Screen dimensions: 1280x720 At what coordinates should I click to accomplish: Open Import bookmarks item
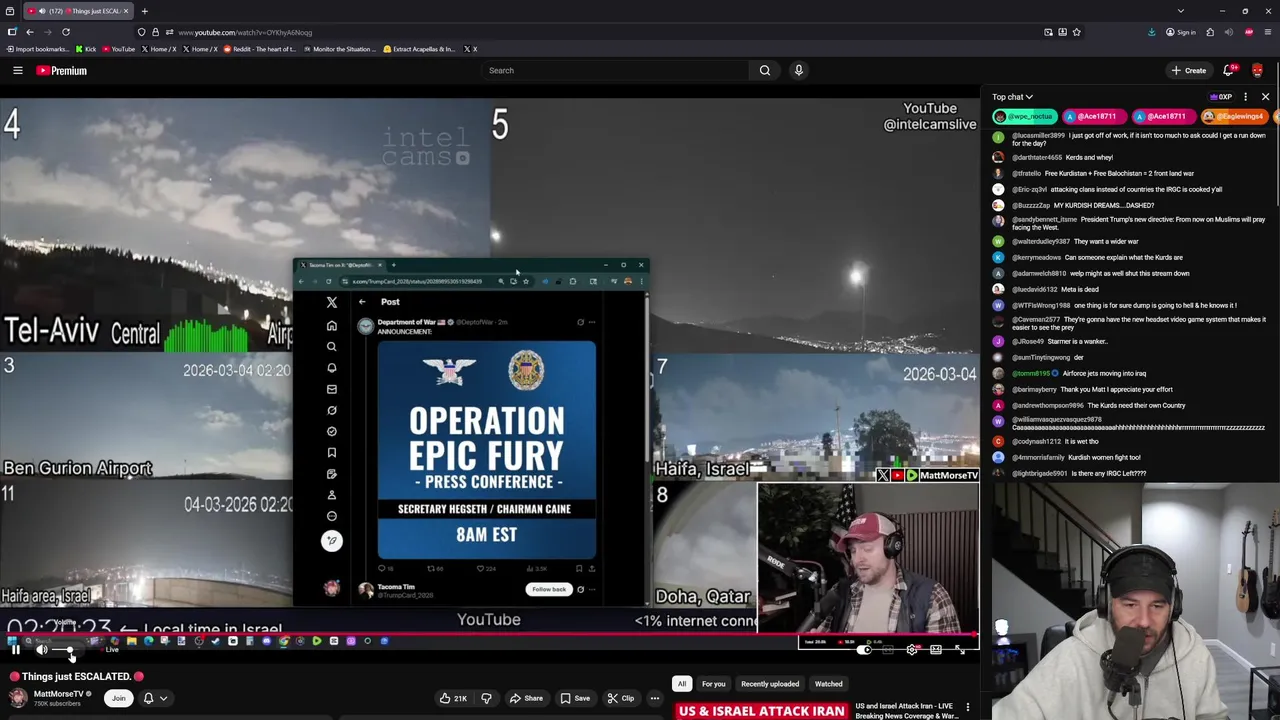pos(37,49)
